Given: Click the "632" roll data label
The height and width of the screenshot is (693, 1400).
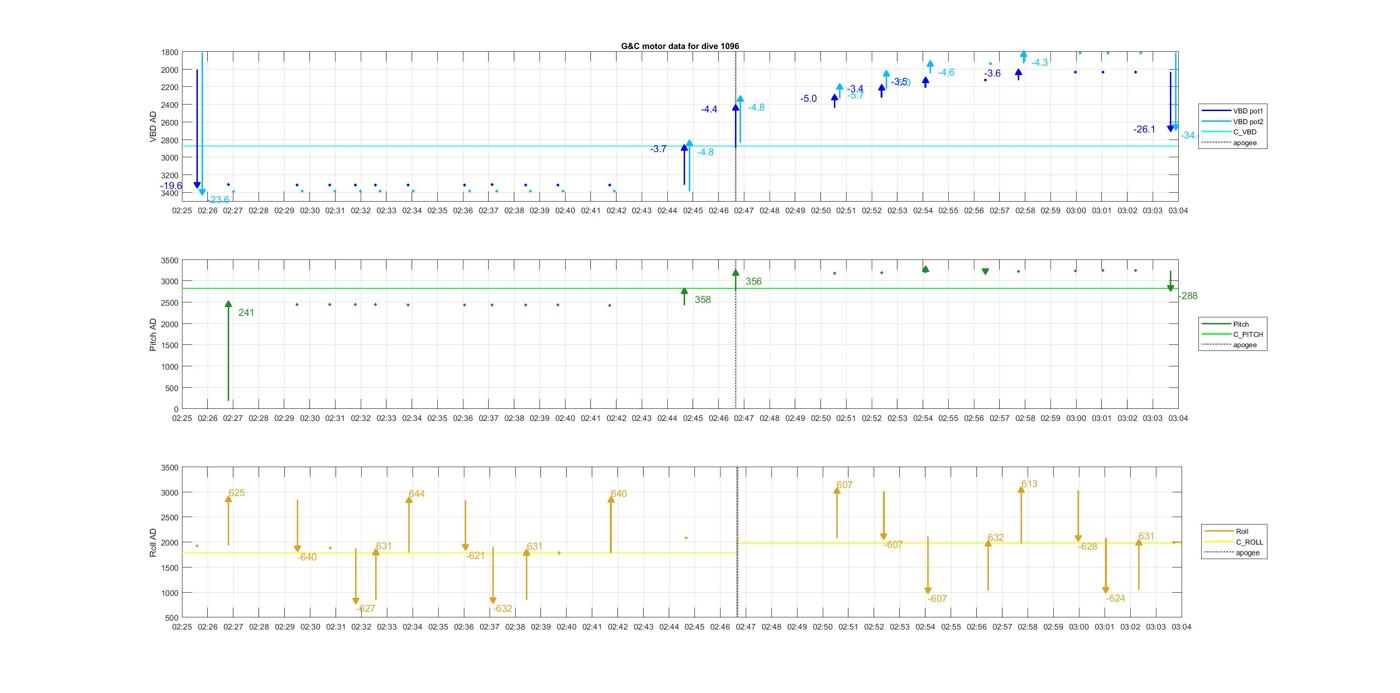Looking at the screenshot, I should point(996,538).
